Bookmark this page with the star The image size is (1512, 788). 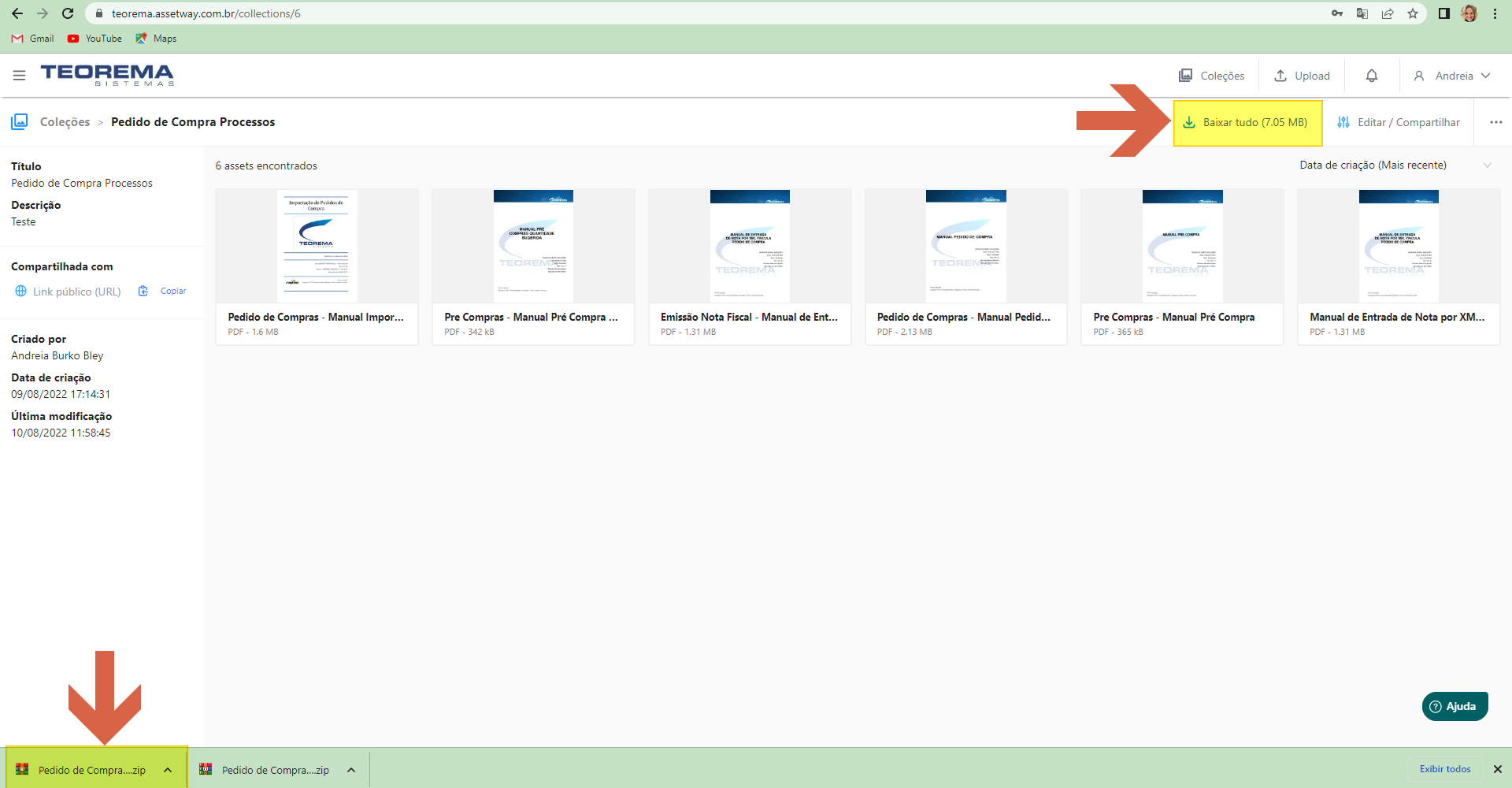click(x=1413, y=13)
